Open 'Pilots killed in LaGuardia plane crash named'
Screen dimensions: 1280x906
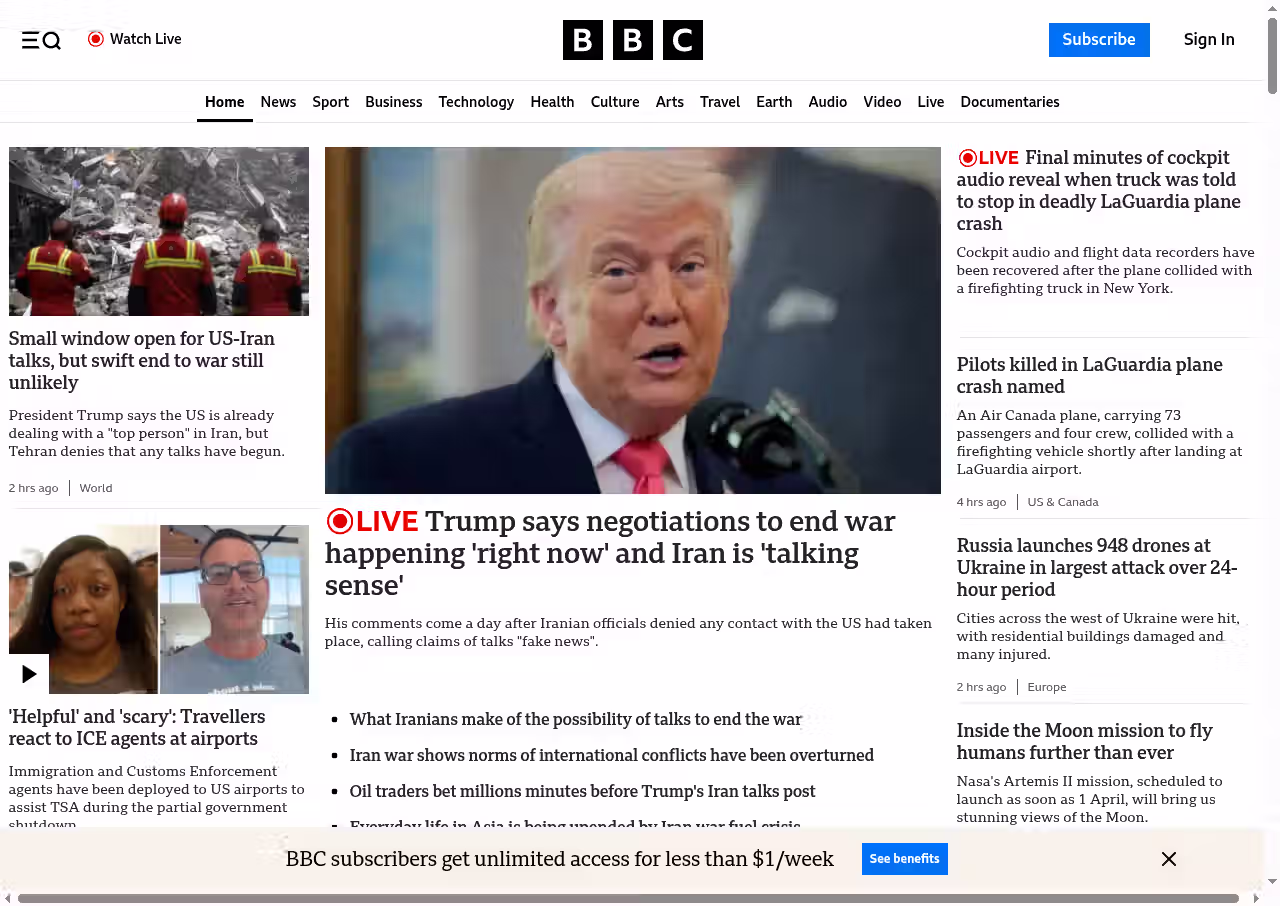point(1089,375)
